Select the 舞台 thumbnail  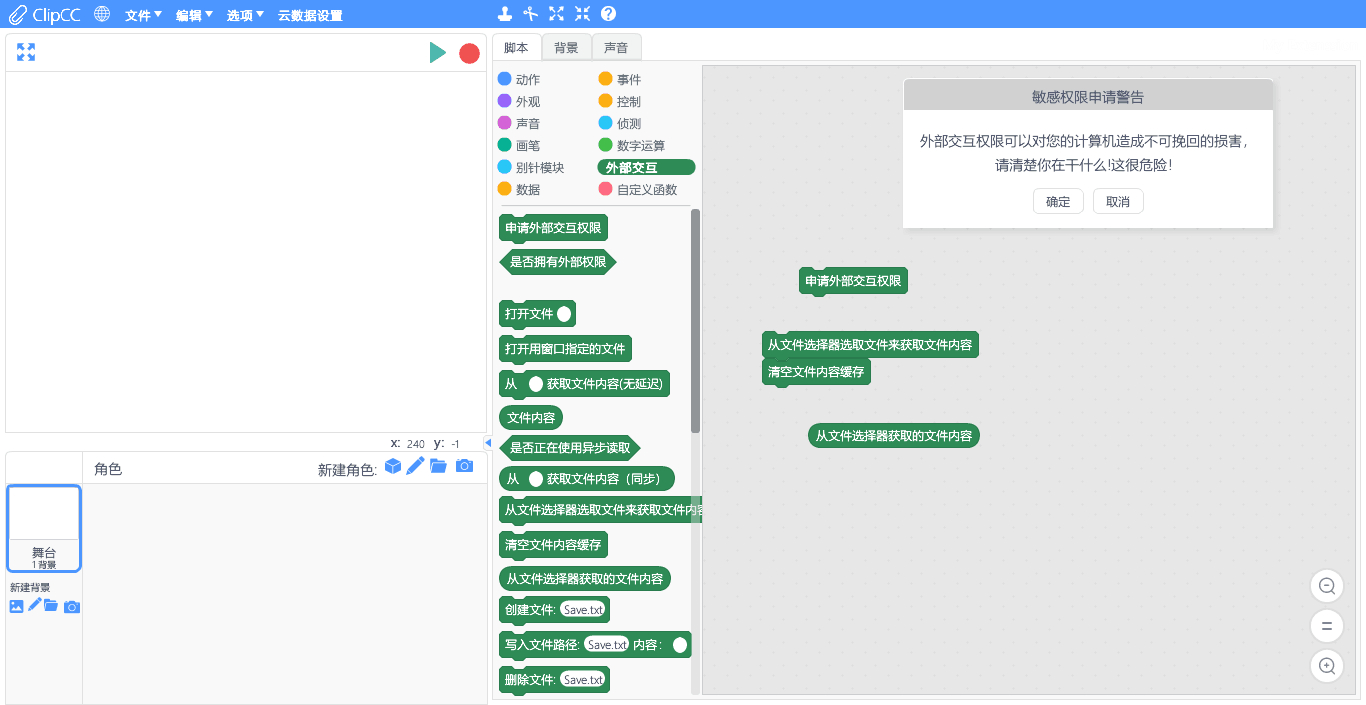(x=44, y=529)
